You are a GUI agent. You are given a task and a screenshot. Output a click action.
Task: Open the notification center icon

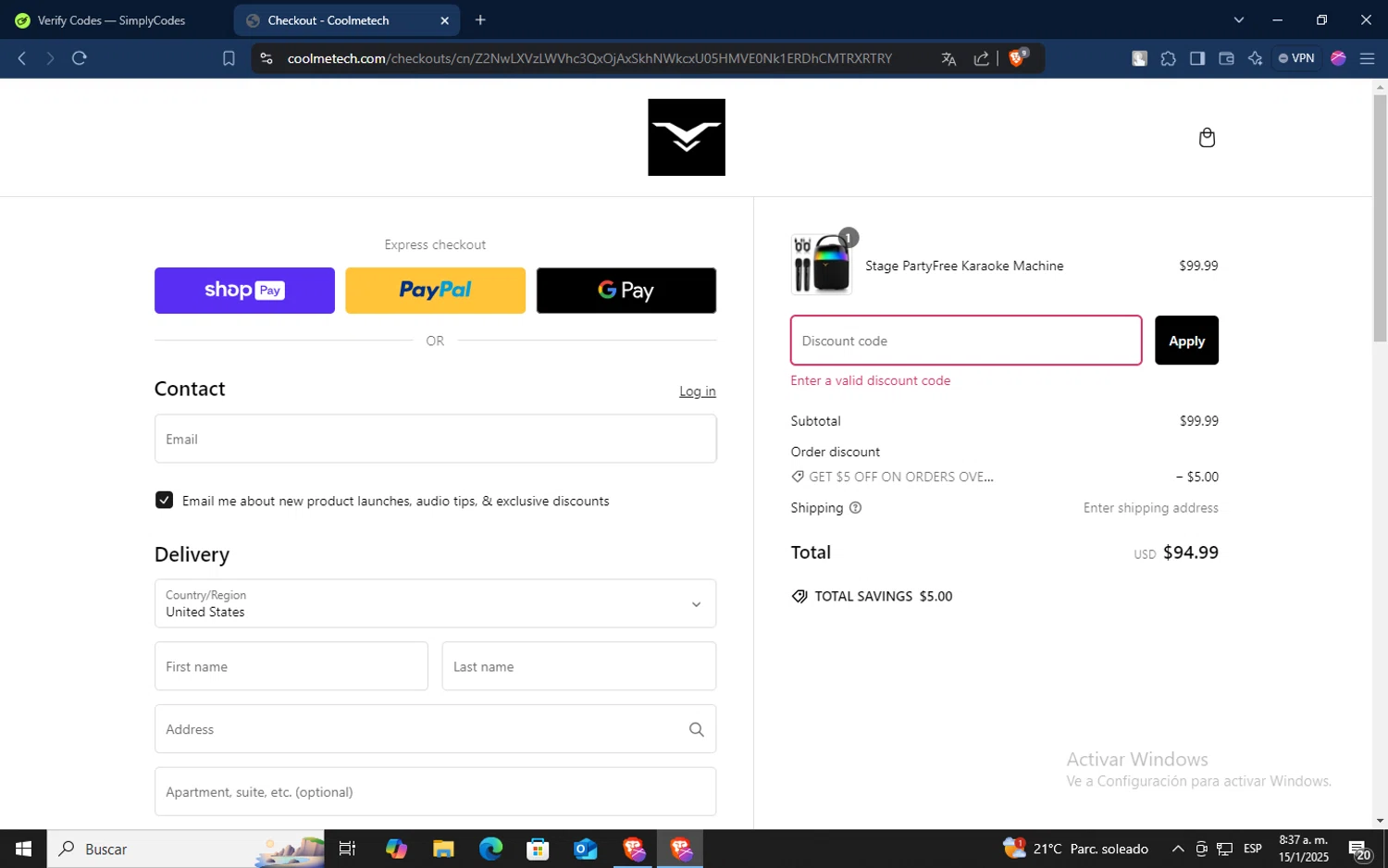1359,849
